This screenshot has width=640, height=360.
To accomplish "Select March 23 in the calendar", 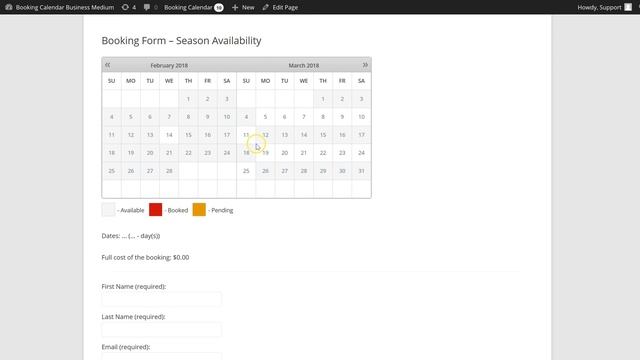I will pyautogui.click(x=342, y=153).
